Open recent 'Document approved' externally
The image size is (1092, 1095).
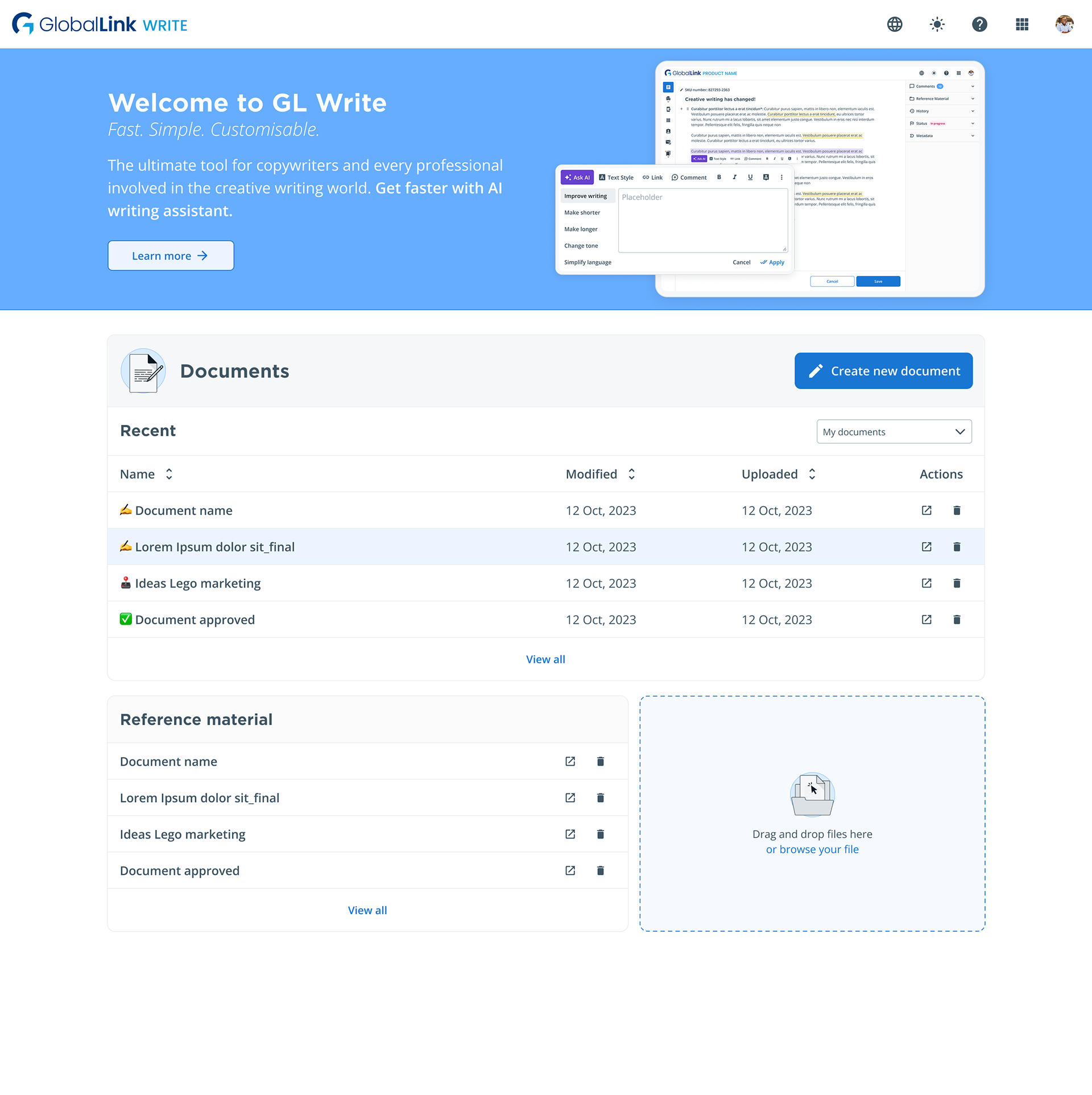926,619
